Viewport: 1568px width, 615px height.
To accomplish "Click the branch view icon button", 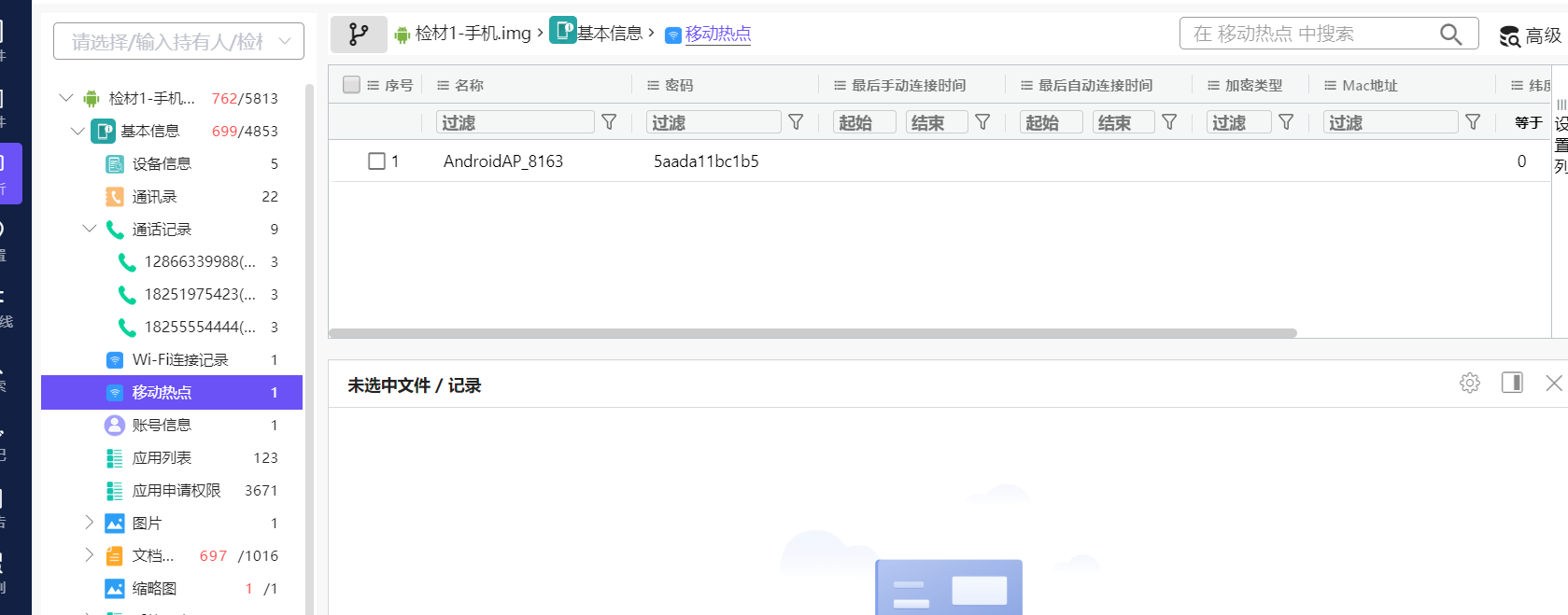I will pos(359,35).
